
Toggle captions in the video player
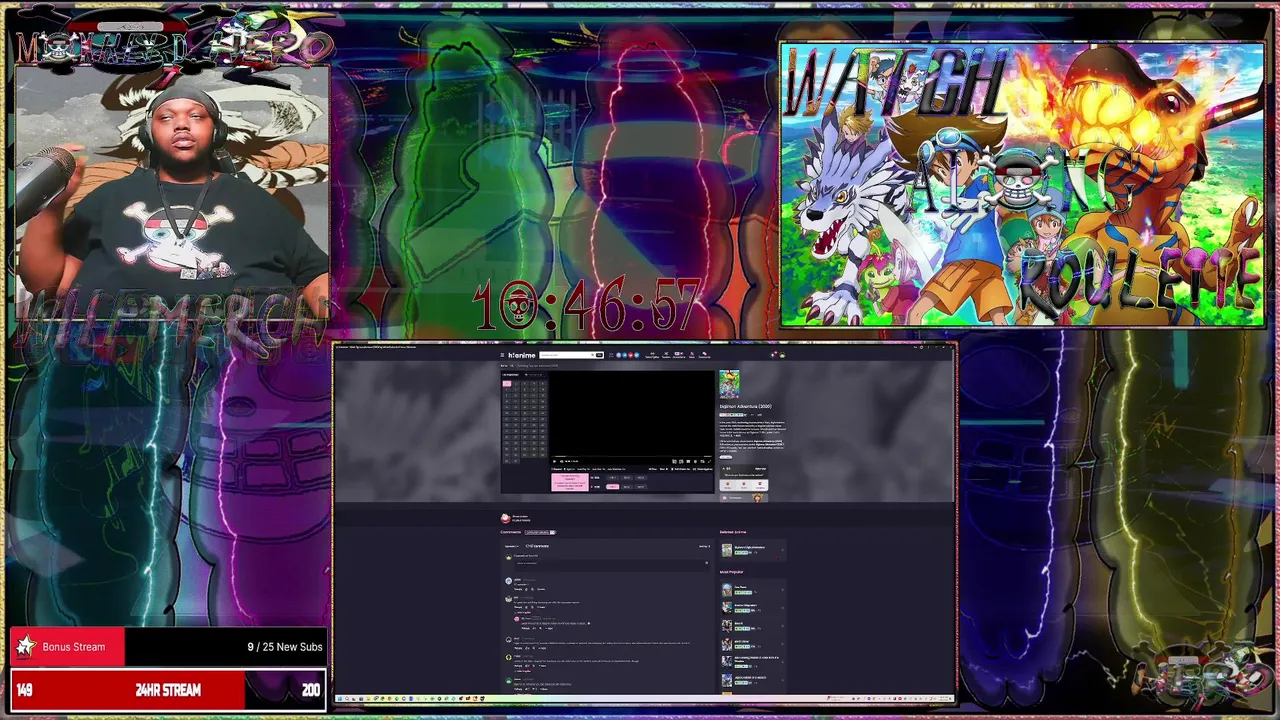pos(688,461)
